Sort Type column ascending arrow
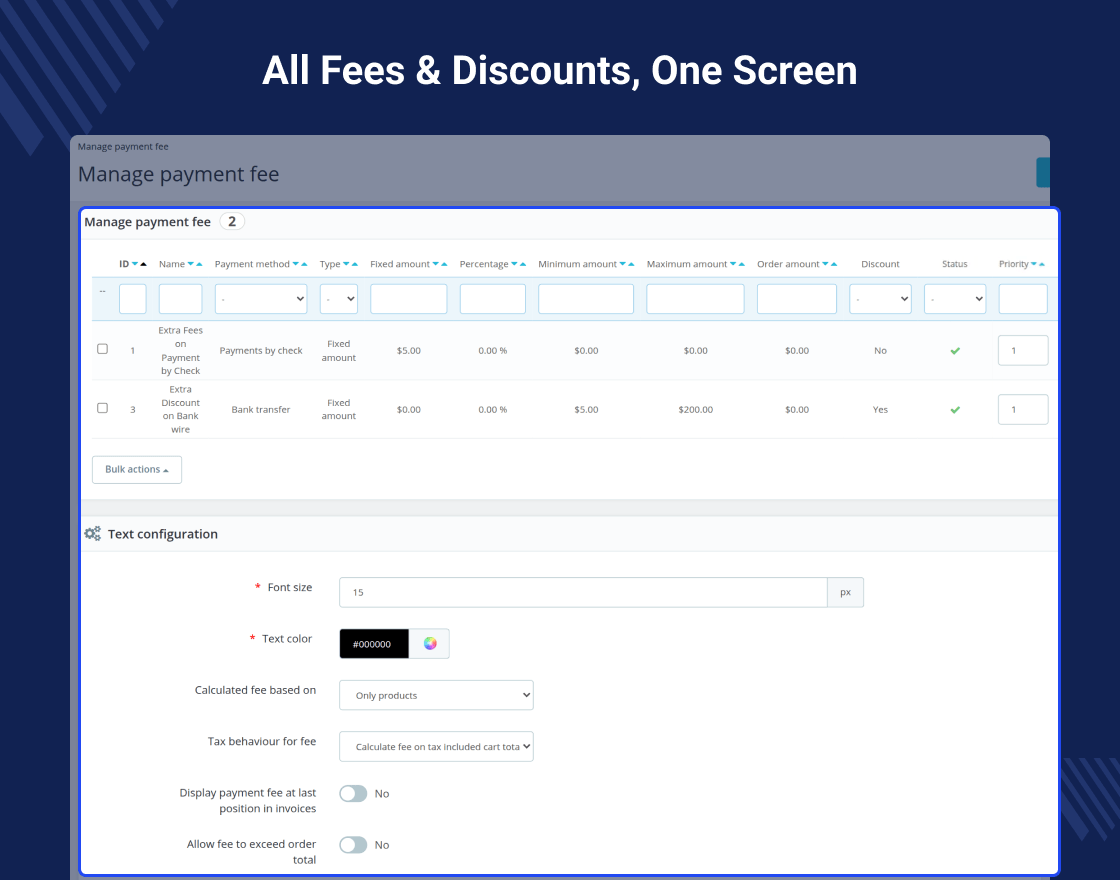 [355, 264]
